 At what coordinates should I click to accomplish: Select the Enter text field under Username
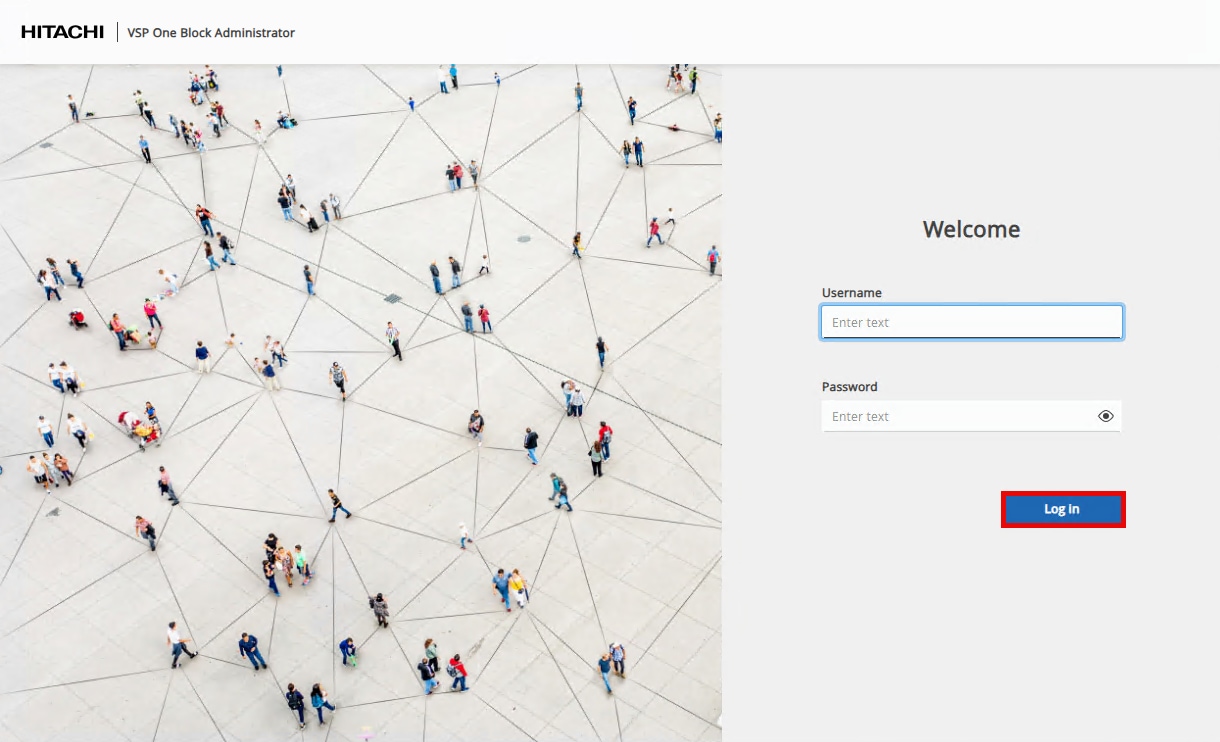click(x=970, y=321)
